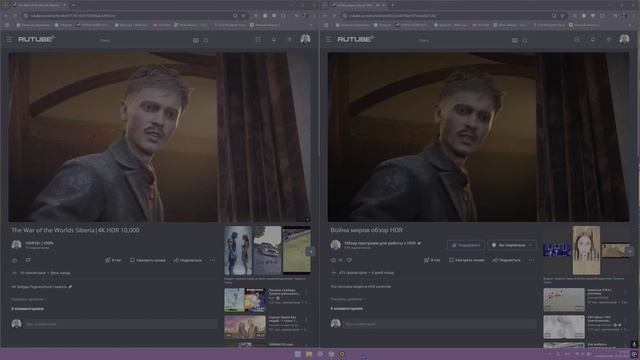The height and width of the screenshot is (360, 640).
Task: Open options for second recommended video, right window
Action: [625, 320]
